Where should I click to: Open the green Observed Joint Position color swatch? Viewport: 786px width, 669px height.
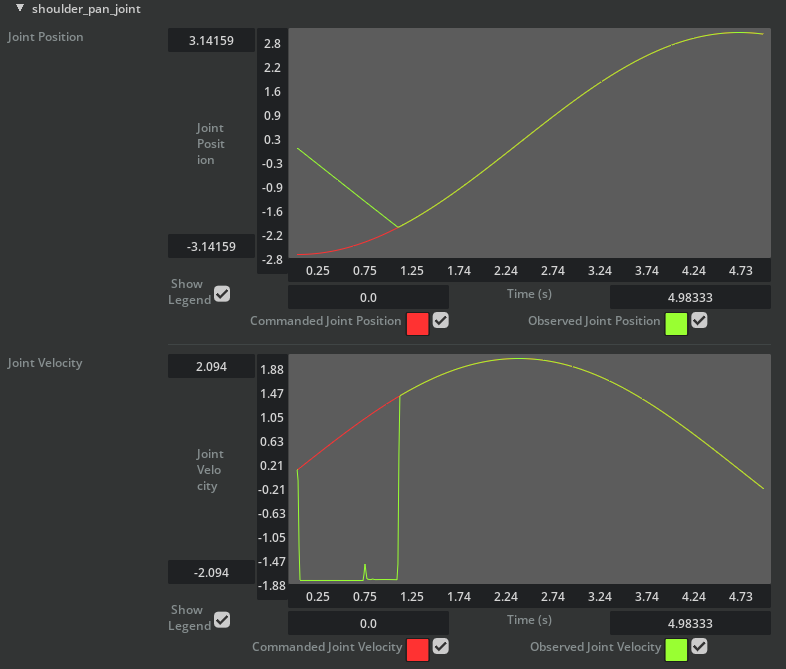(676, 324)
